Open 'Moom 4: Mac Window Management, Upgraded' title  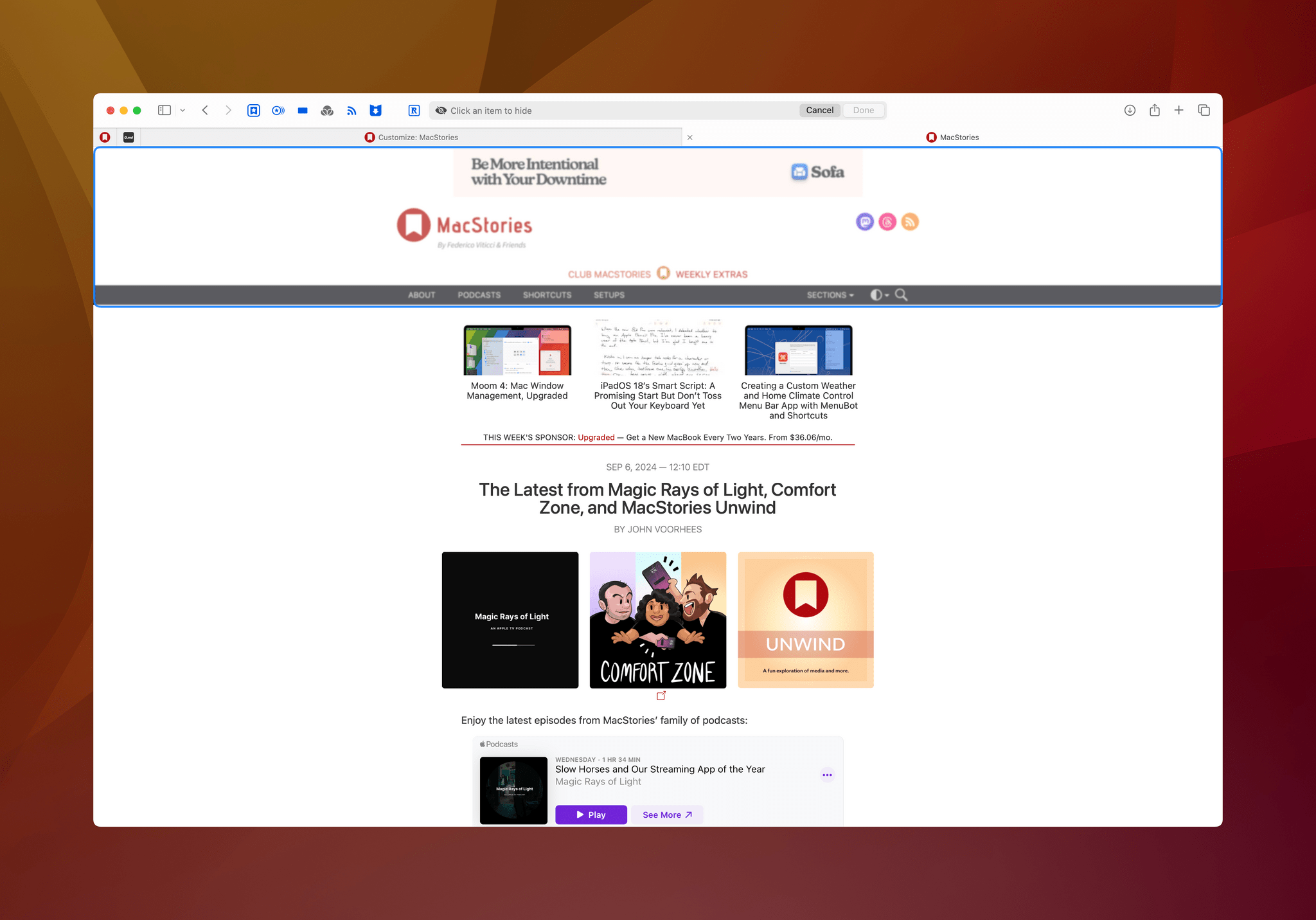(x=517, y=391)
